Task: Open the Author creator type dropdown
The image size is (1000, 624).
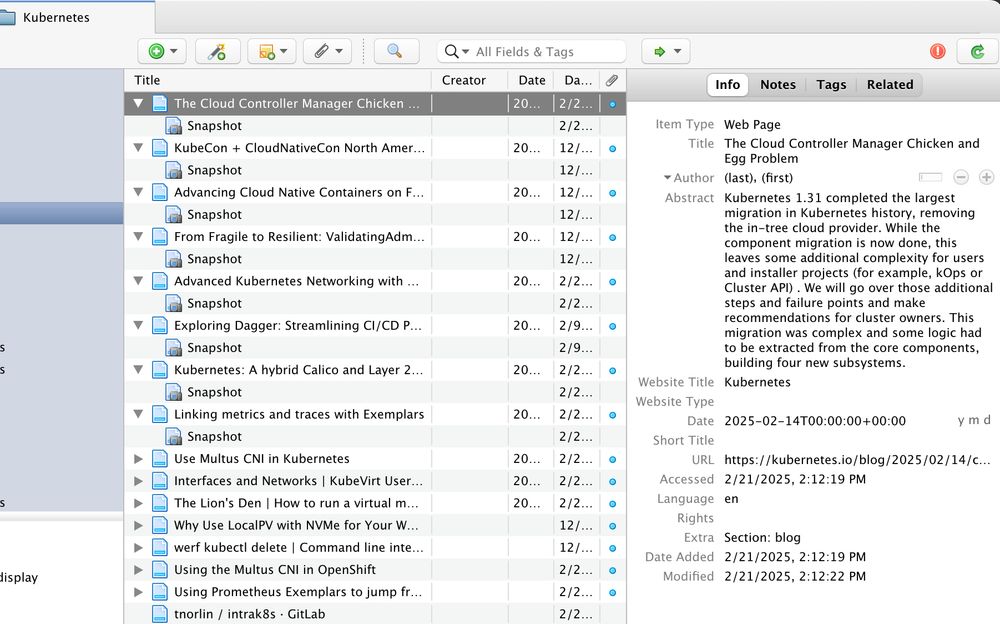Action: pos(667,177)
